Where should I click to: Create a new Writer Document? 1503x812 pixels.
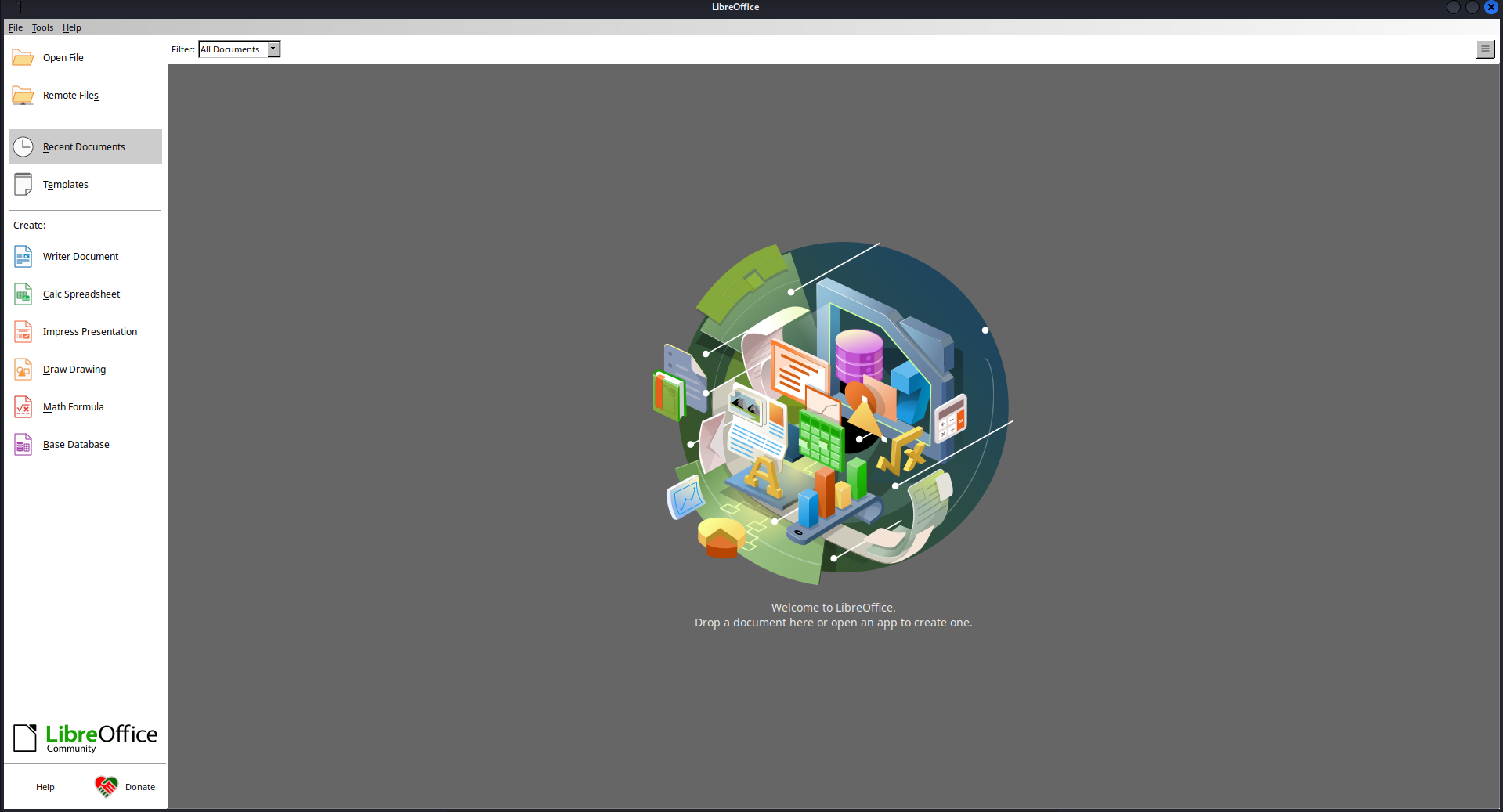(80, 257)
